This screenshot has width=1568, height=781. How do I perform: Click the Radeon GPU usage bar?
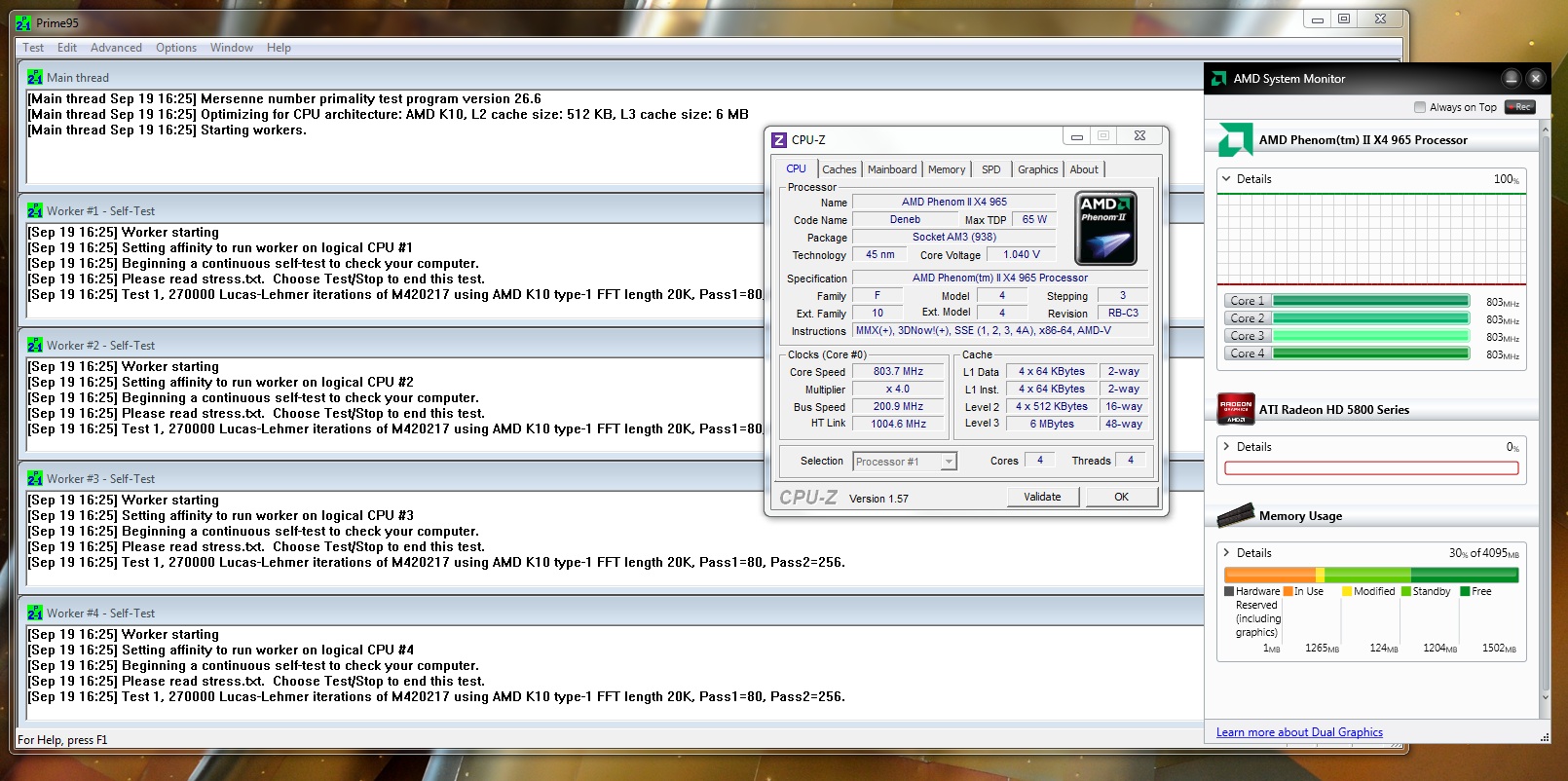(x=1371, y=468)
